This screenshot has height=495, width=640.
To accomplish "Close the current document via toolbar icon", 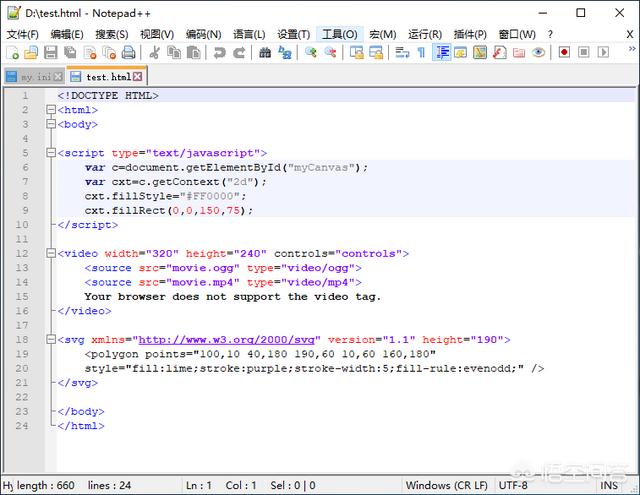I will coord(90,53).
